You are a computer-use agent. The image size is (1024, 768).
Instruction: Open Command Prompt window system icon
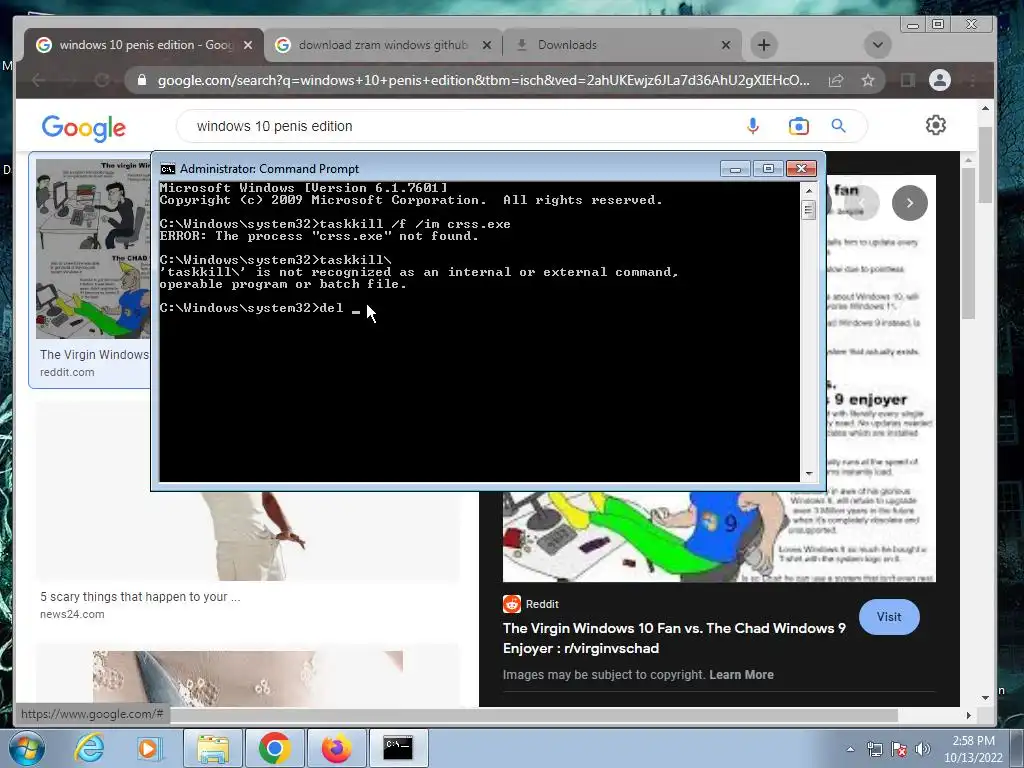(168, 169)
